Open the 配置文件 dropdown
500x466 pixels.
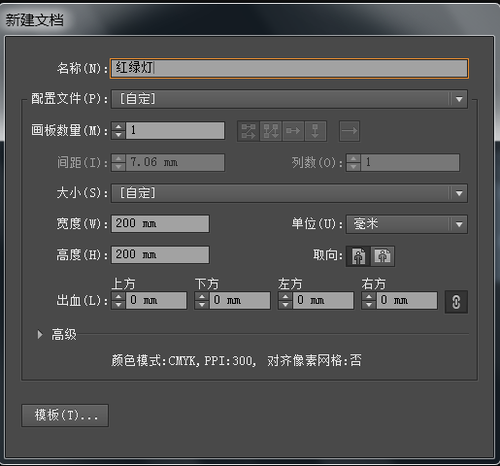pyautogui.click(x=289, y=99)
